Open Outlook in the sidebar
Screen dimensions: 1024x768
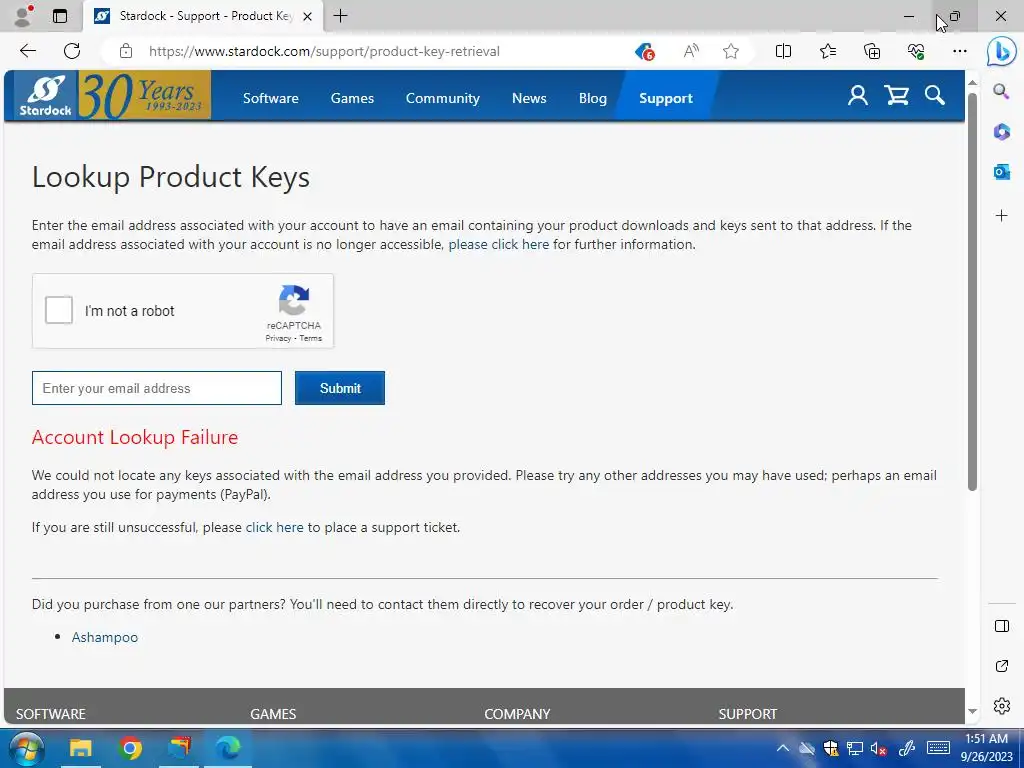point(1001,172)
